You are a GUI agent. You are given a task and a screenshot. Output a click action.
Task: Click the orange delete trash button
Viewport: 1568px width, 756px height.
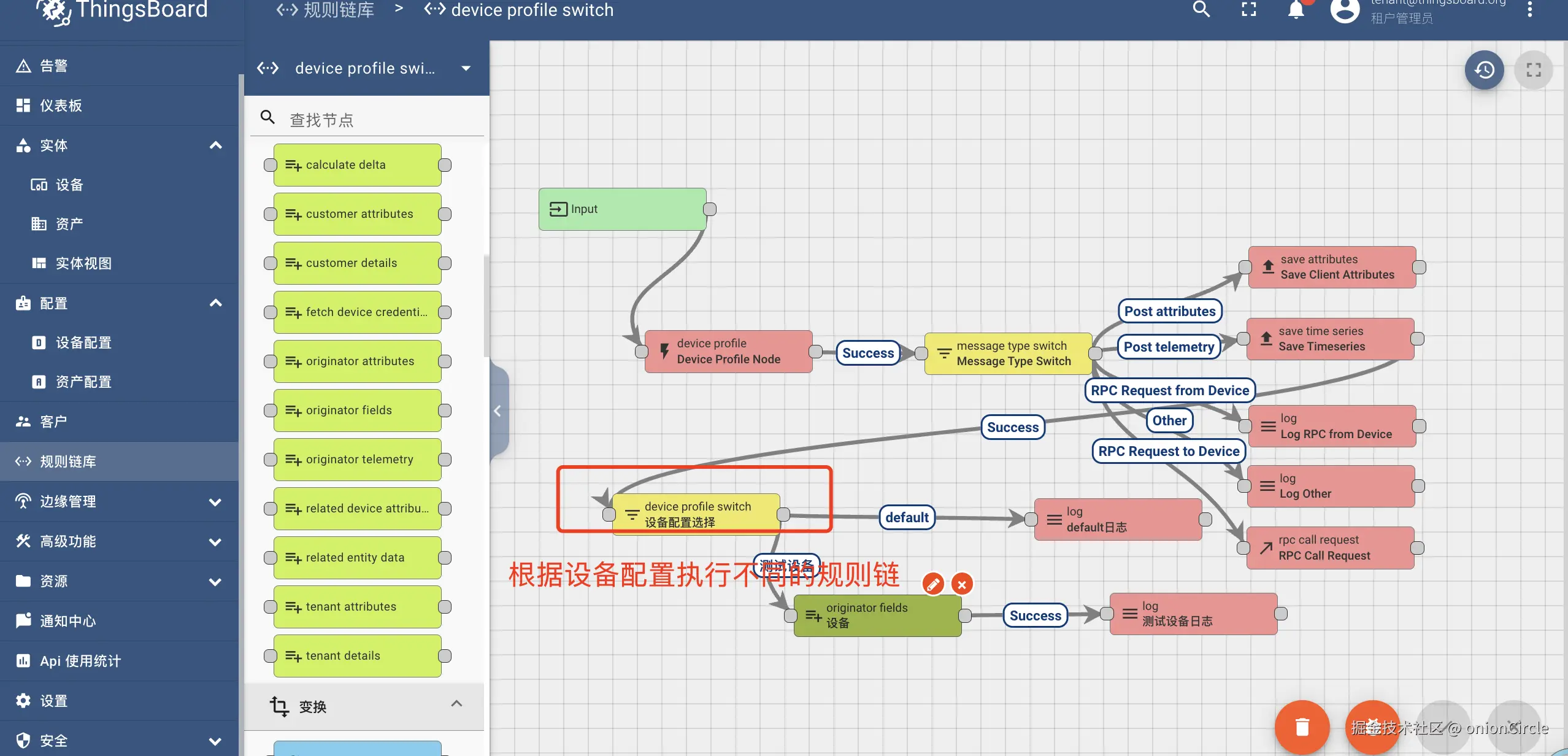tap(1302, 727)
